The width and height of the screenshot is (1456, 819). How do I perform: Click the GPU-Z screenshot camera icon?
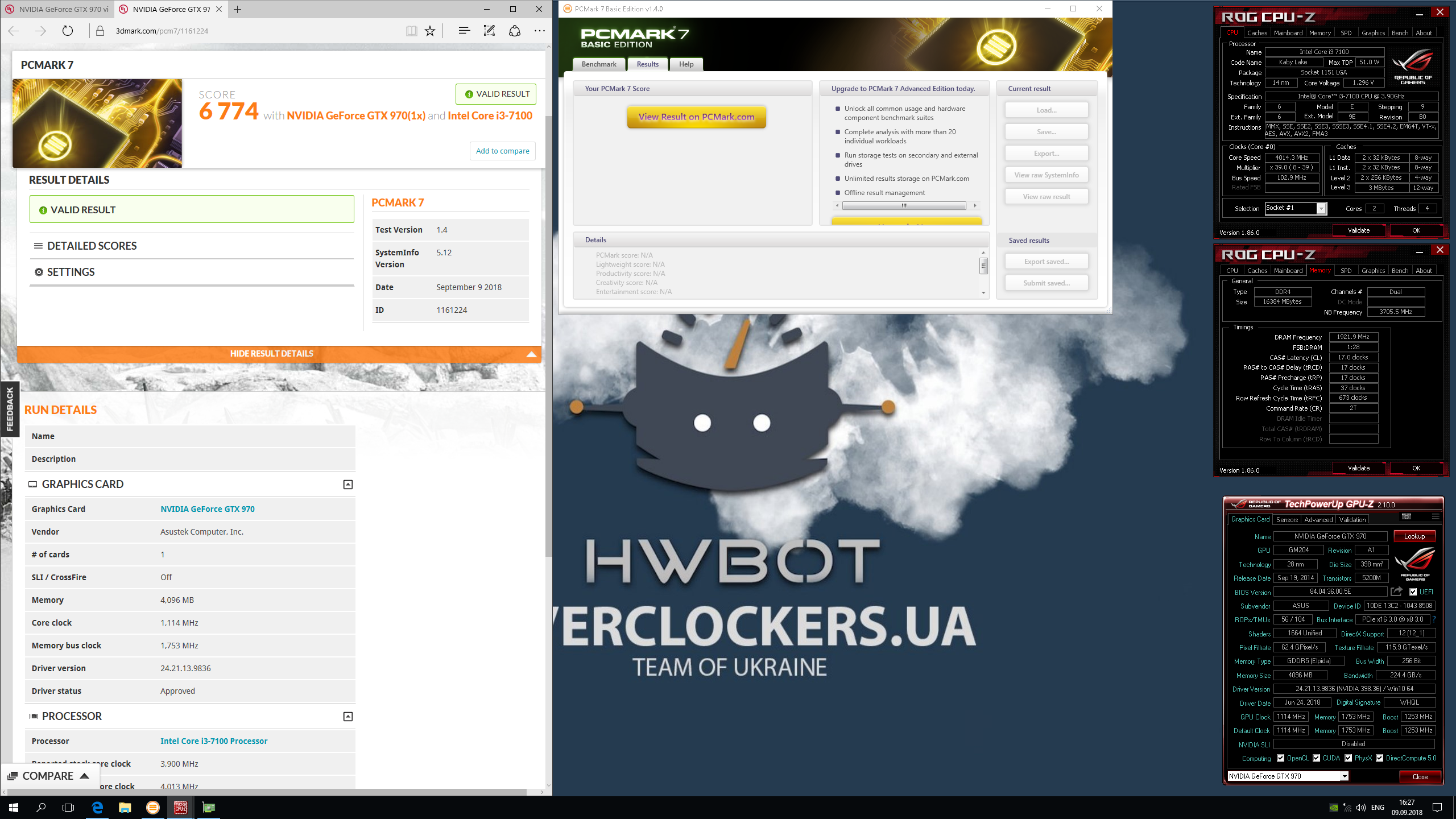(x=1407, y=516)
